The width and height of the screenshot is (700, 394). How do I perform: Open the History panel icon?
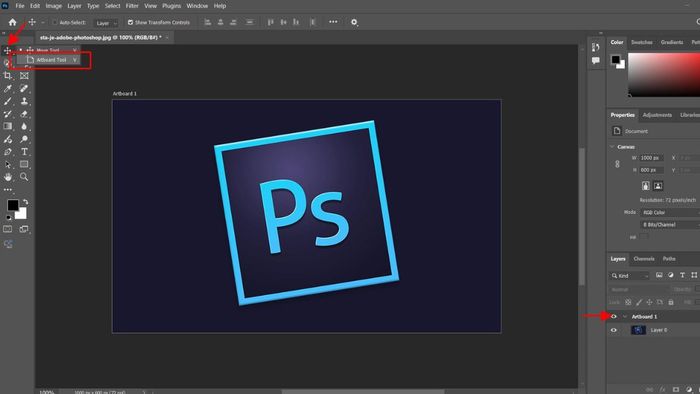596,47
